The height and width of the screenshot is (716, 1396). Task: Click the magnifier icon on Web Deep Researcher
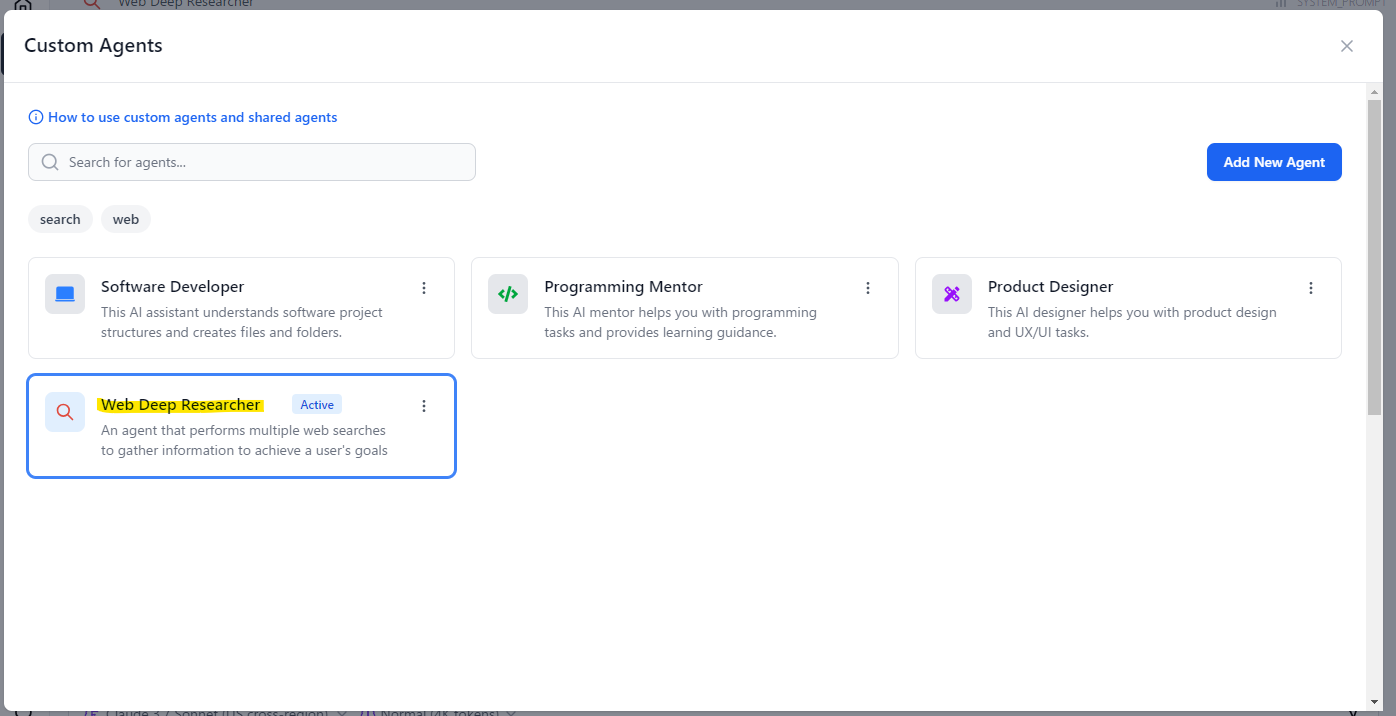(65, 412)
